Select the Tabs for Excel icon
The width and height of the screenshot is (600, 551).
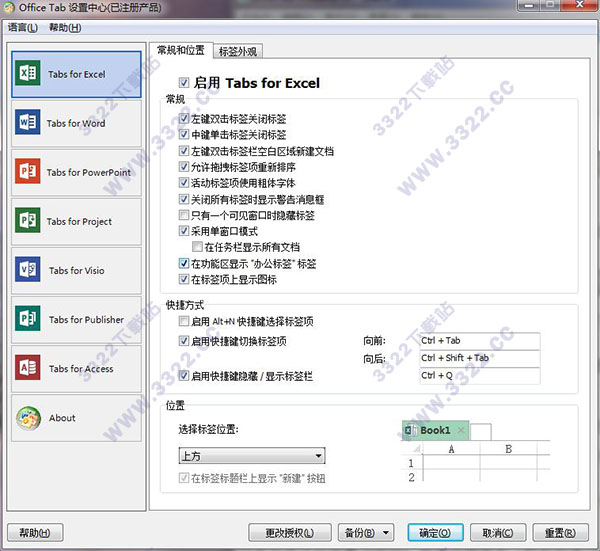pyautogui.click(x=28, y=73)
